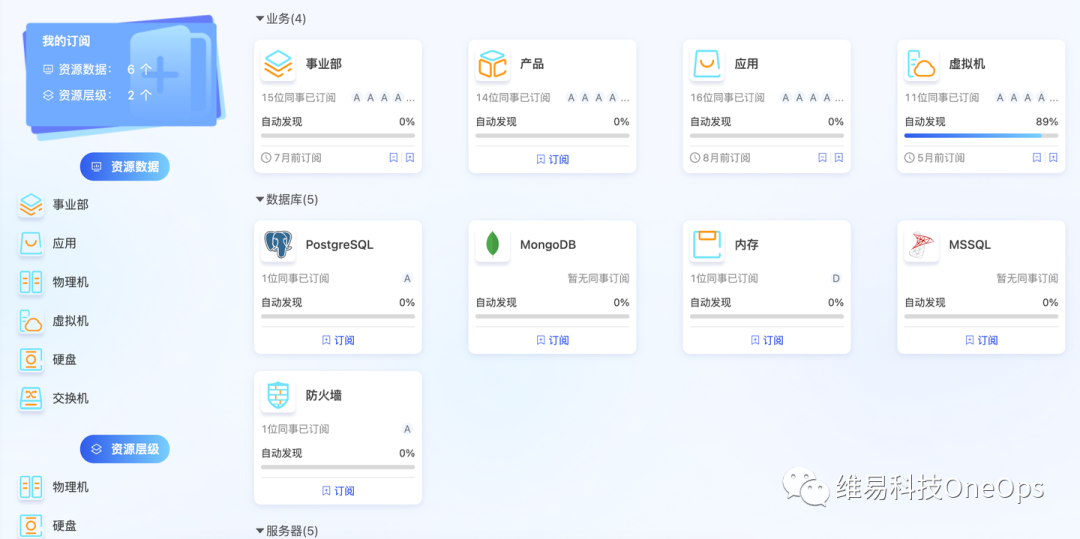
Task: Open the MongoDB leaf icon
Action: pos(492,245)
